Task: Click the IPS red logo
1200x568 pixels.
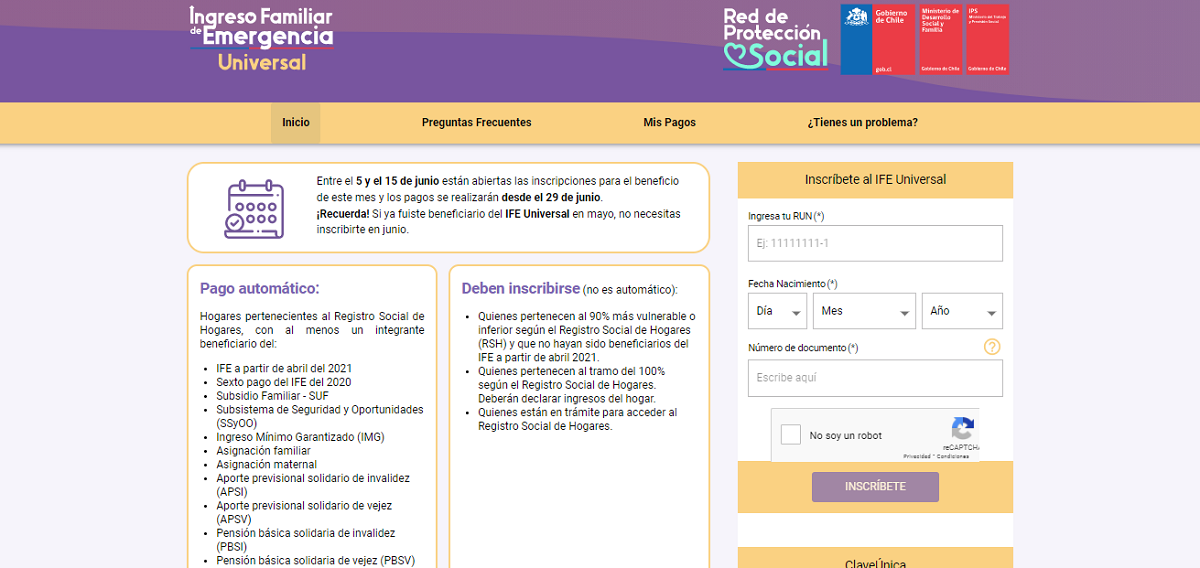Action: click(987, 39)
